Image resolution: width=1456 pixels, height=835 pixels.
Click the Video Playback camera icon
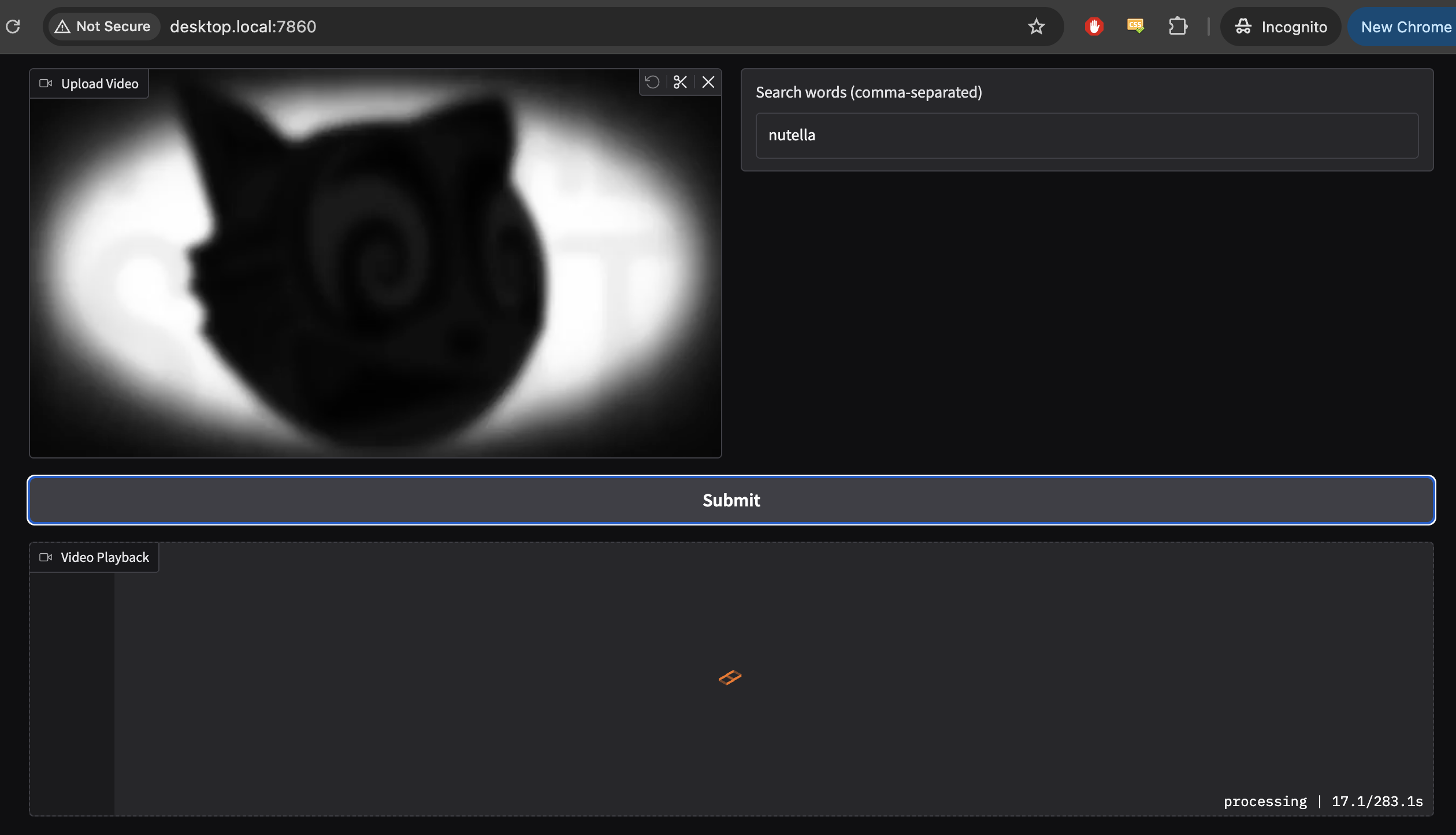tap(46, 557)
